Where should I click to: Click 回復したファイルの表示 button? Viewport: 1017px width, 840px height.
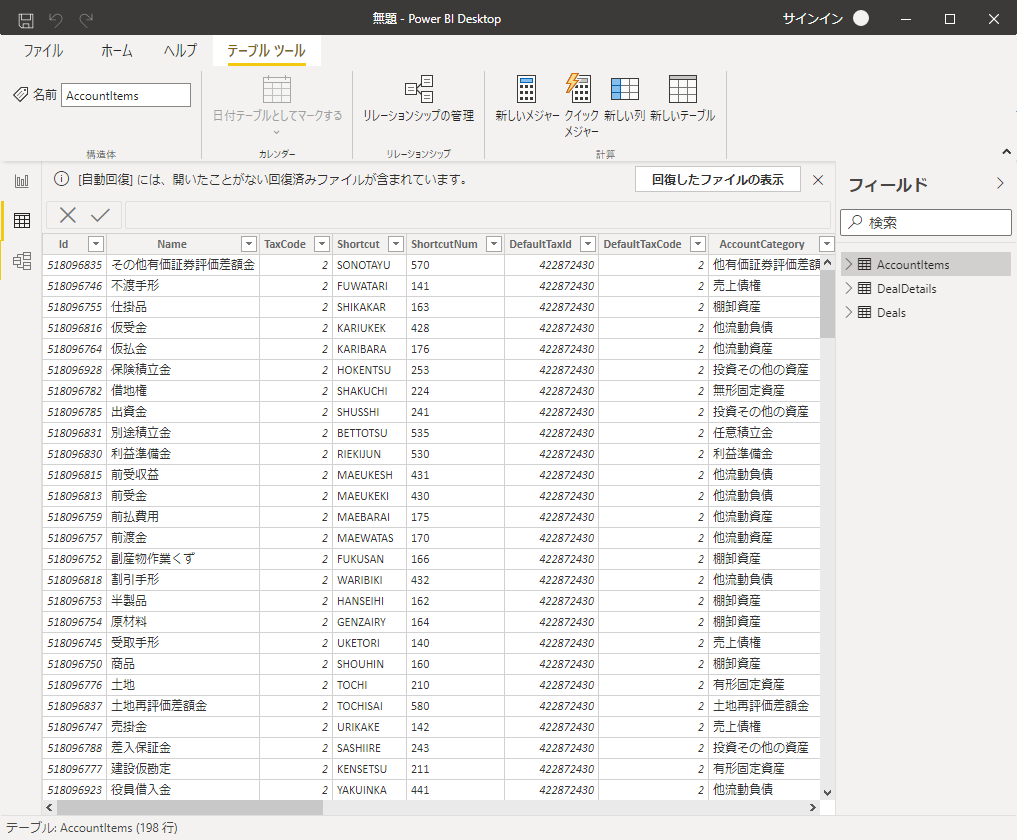click(717, 180)
